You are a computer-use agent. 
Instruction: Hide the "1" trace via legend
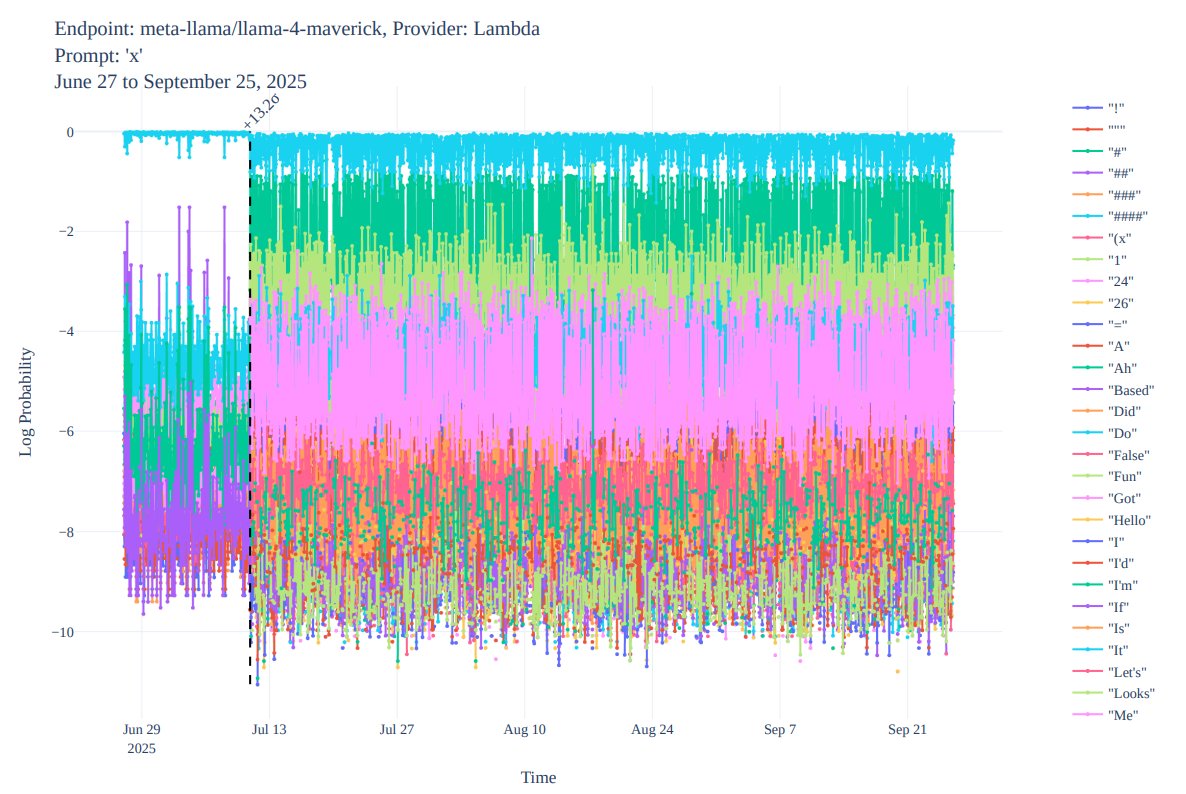[1100, 260]
